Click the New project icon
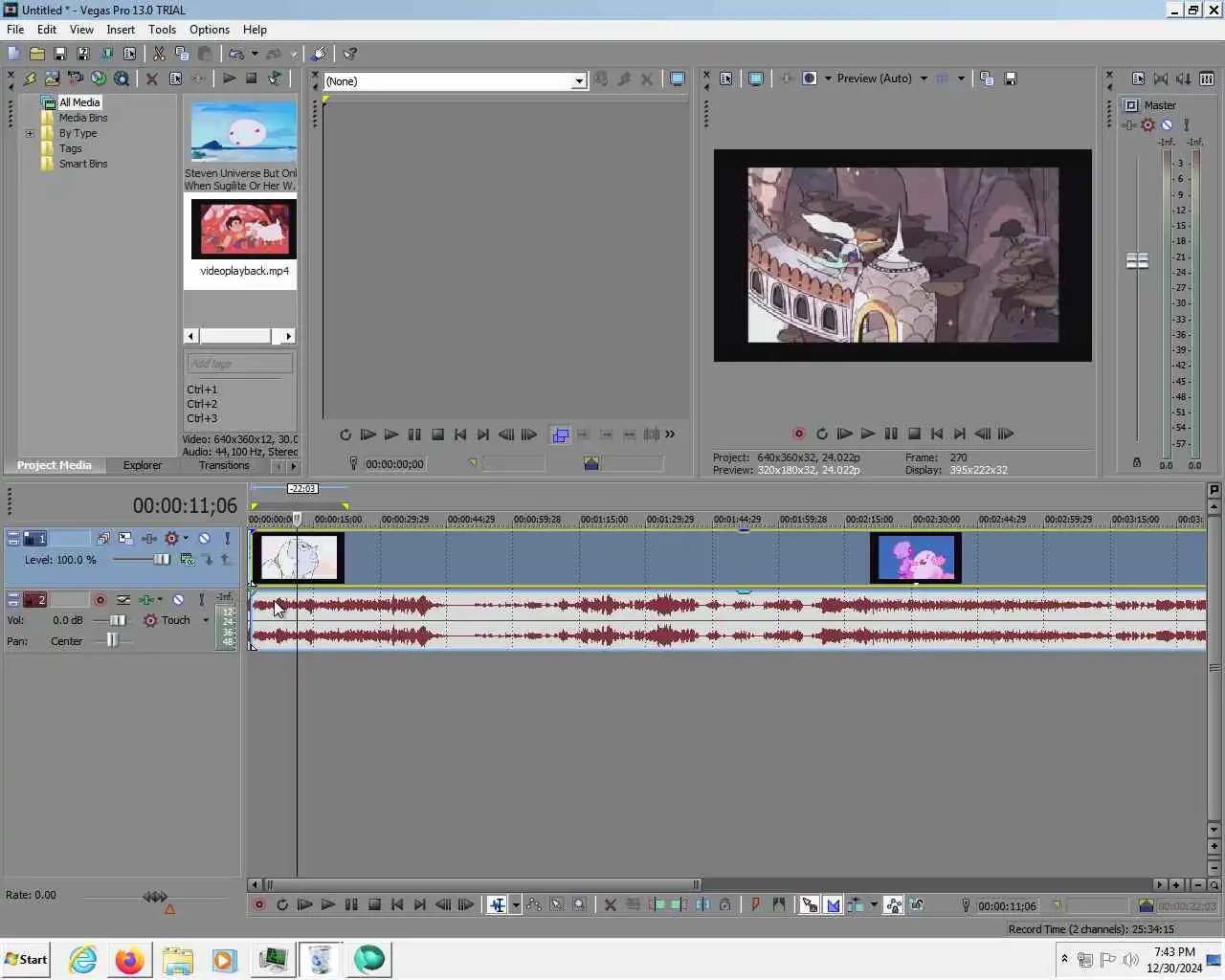 pyautogui.click(x=13, y=55)
